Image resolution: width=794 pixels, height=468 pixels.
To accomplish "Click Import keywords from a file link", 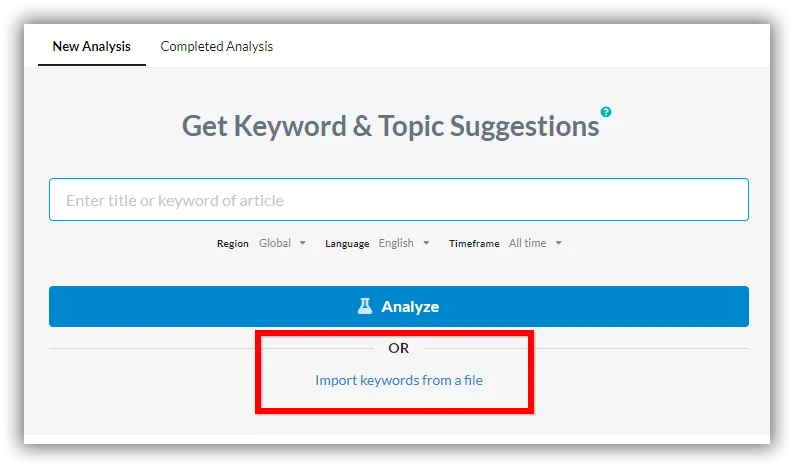I will 399,380.
